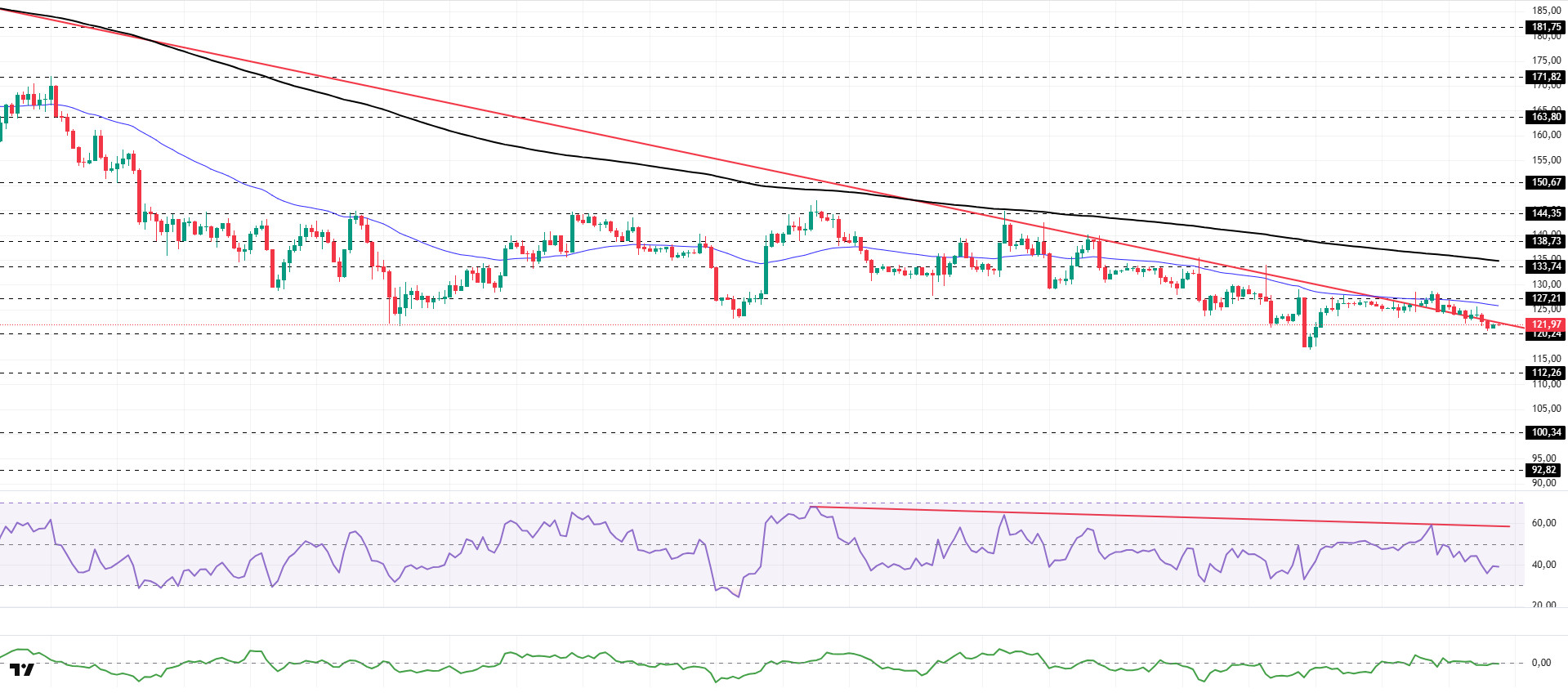Click the 163,80 horizontal level label
The width and height of the screenshot is (1568, 693).
[x=1545, y=117]
